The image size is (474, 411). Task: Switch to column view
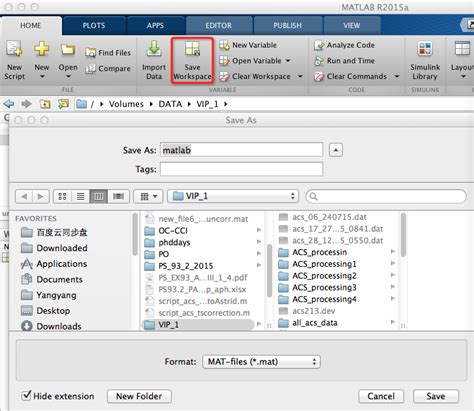tap(98, 196)
